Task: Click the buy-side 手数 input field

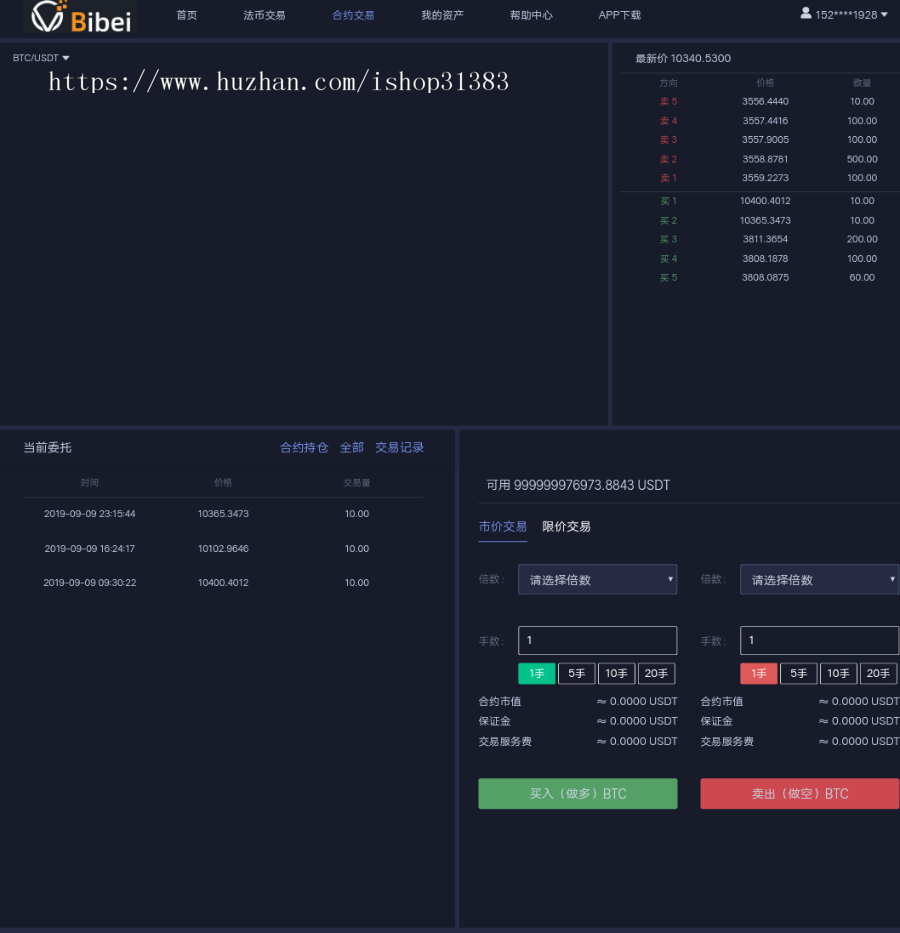Action: 597,640
